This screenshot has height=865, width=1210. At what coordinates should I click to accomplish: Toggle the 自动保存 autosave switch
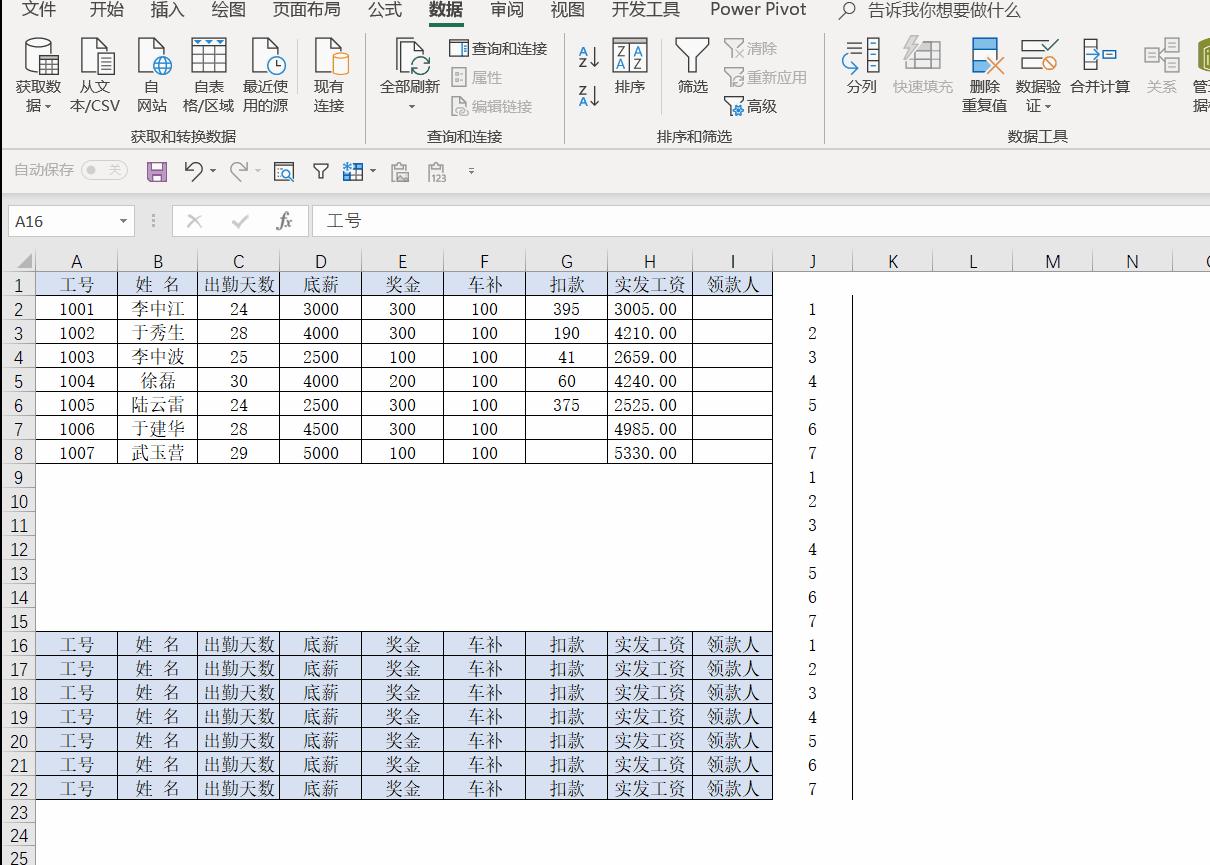104,171
